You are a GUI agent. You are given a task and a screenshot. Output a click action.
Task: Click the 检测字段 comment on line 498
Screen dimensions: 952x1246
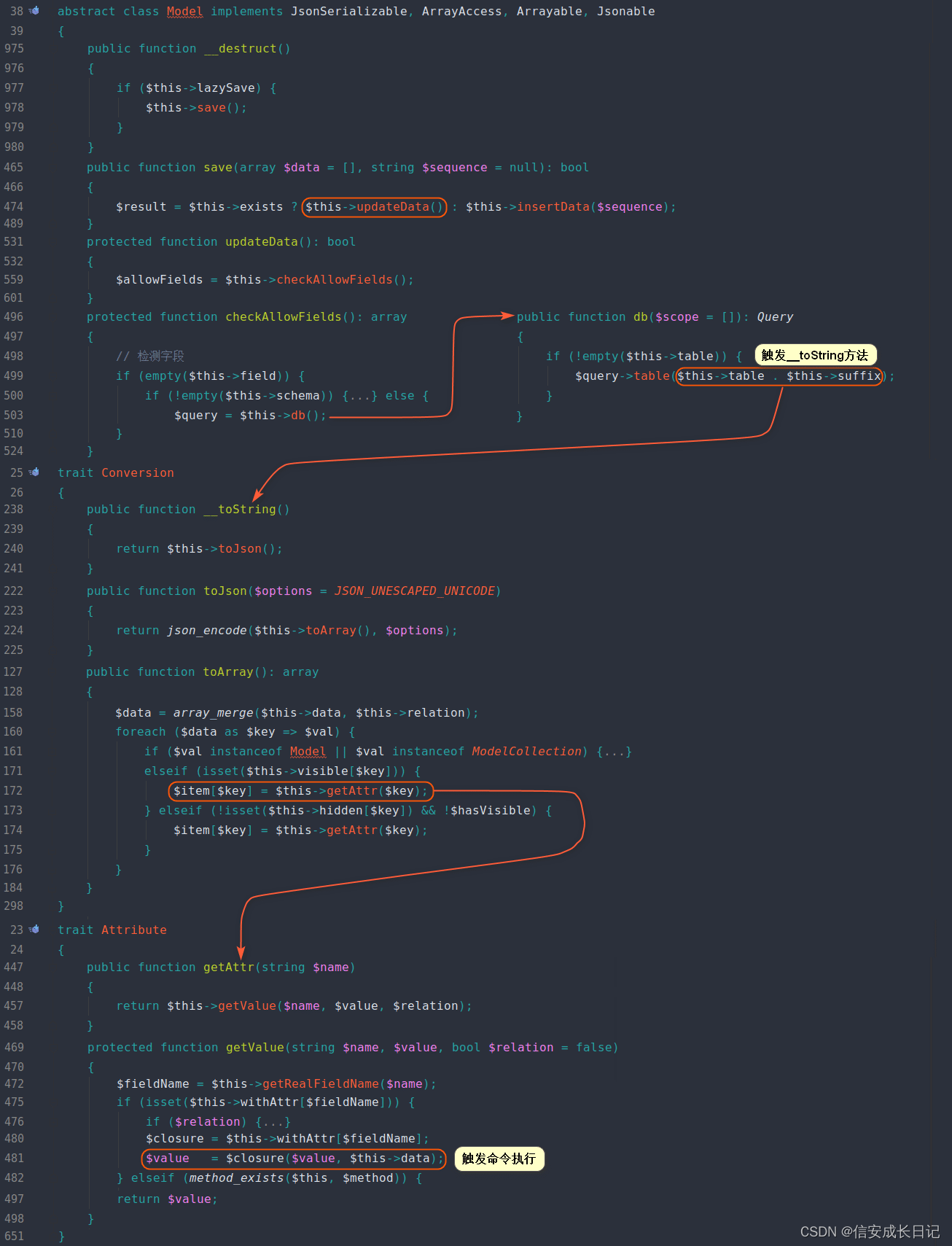tap(161, 357)
